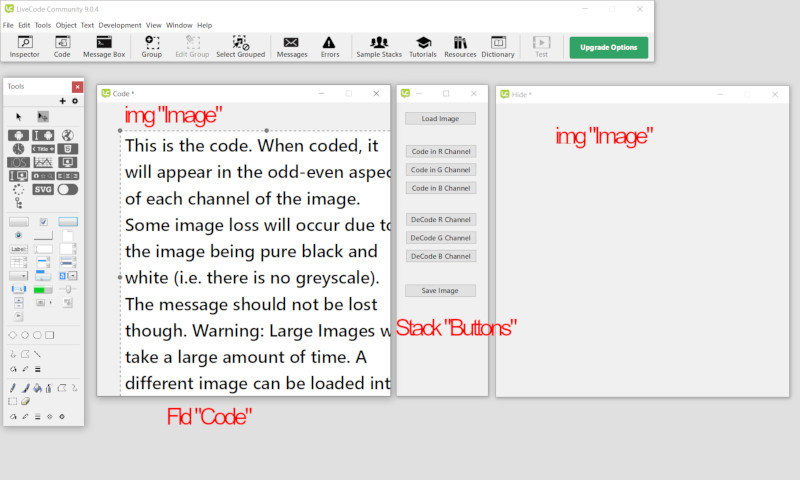Pick the switch toggle widget in Tools
Viewport: 800px width, 480px height.
pos(68,189)
